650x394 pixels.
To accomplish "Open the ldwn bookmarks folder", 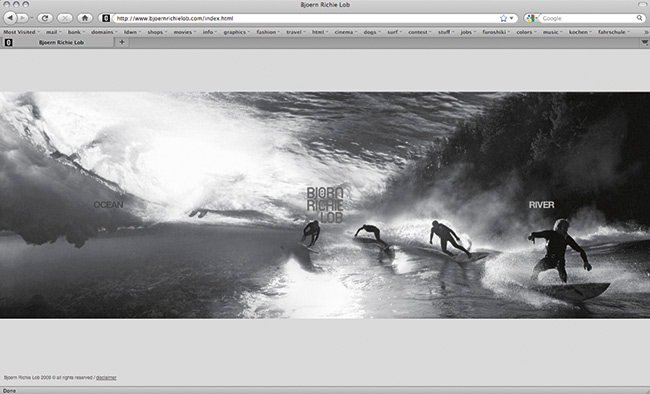I will [x=132, y=32].
